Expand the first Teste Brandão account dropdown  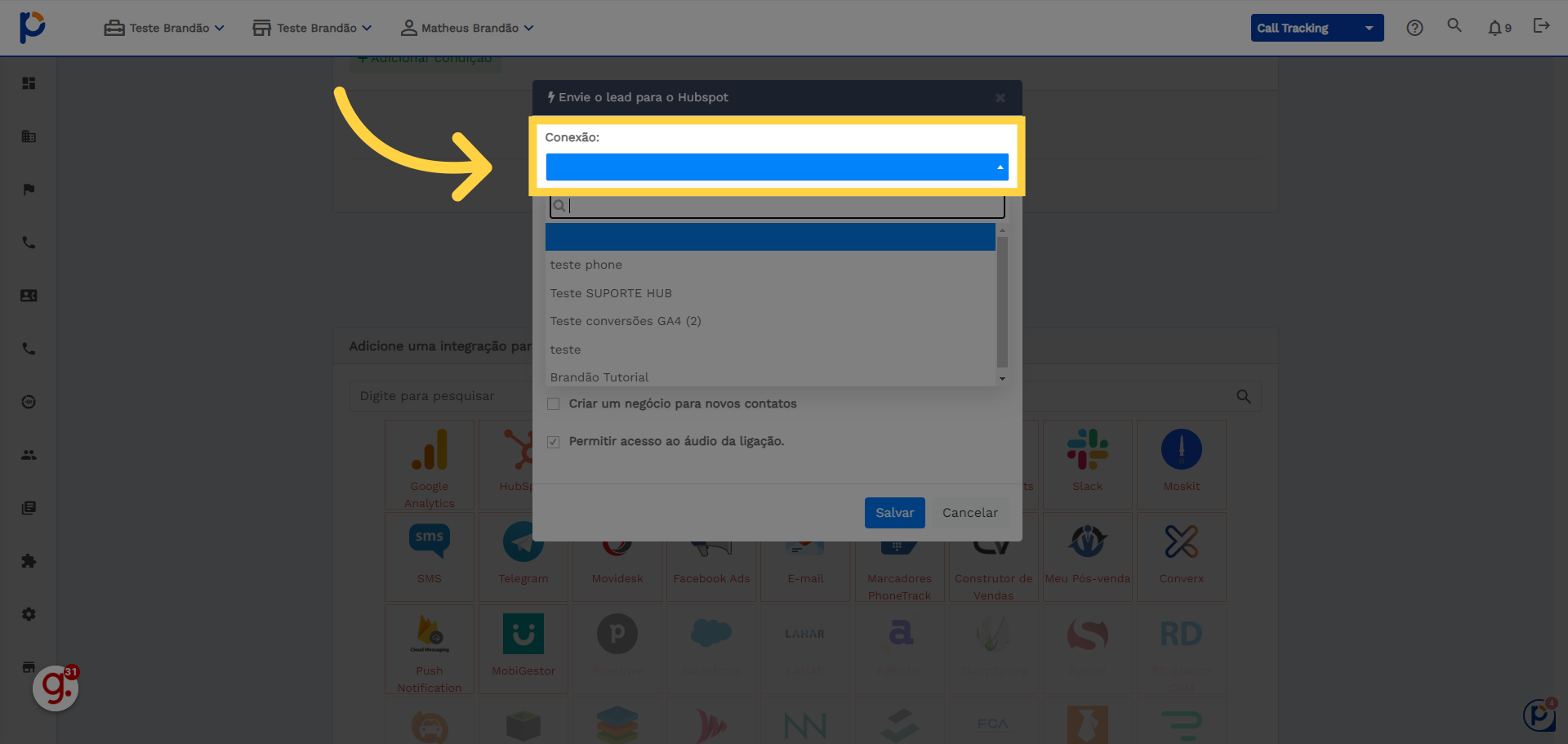click(164, 28)
